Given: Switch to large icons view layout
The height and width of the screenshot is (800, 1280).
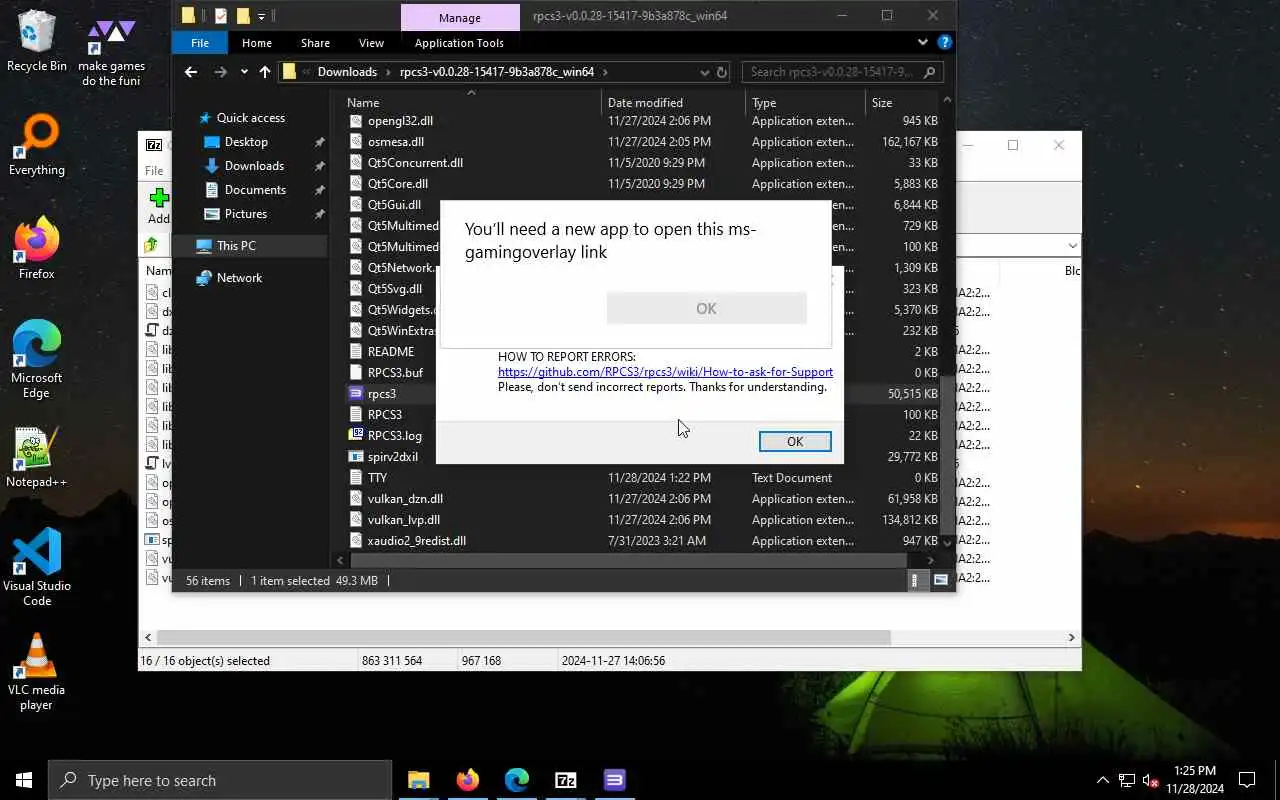Looking at the screenshot, I should pos(940,580).
